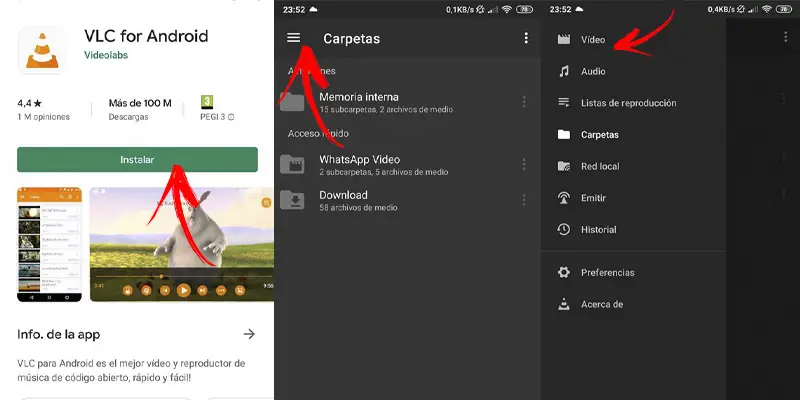The image size is (800, 400).
Task: Open the Videolabs developer page
Action: coord(106,55)
